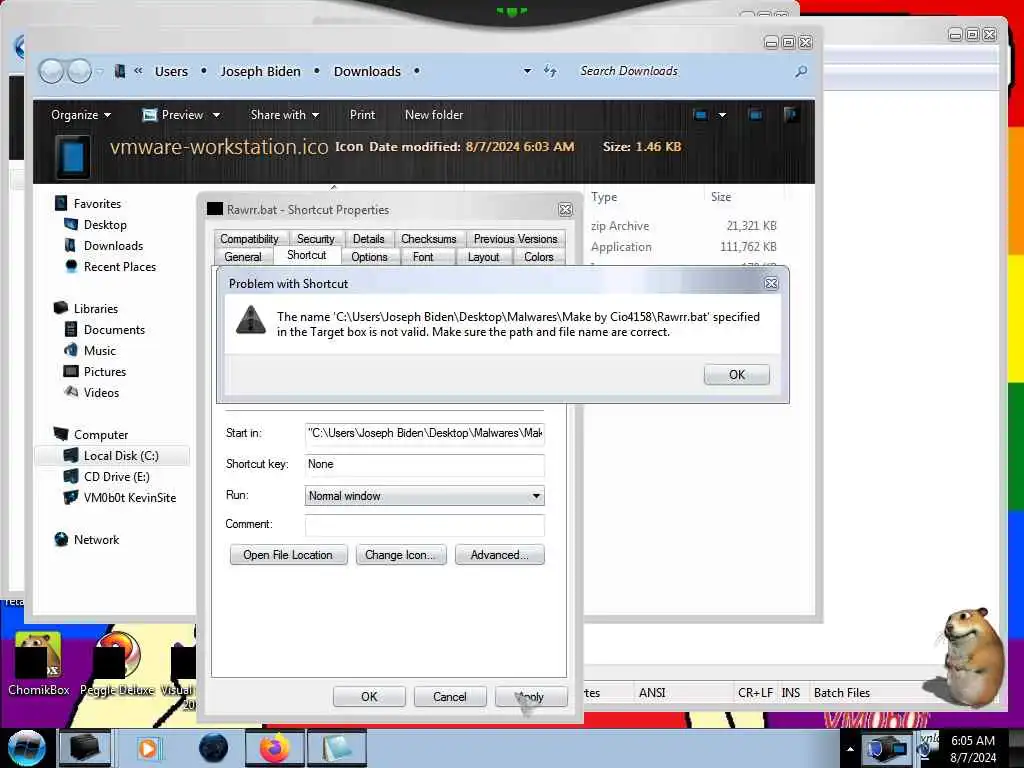Open media player from the taskbar
The width and height of the screenshot is (1024, 768).
(x=148, y=748)
